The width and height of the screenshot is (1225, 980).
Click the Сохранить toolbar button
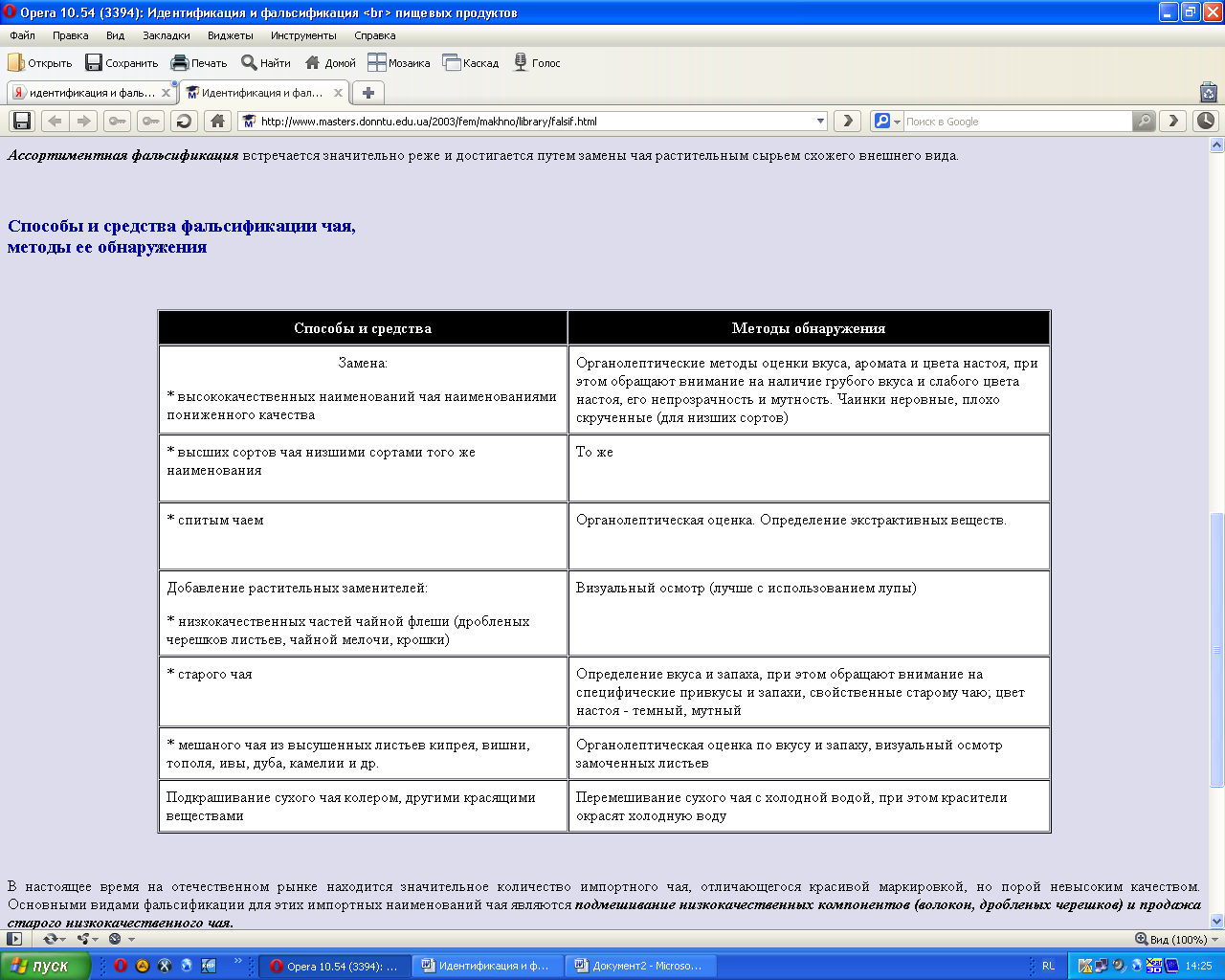(122, 63)
